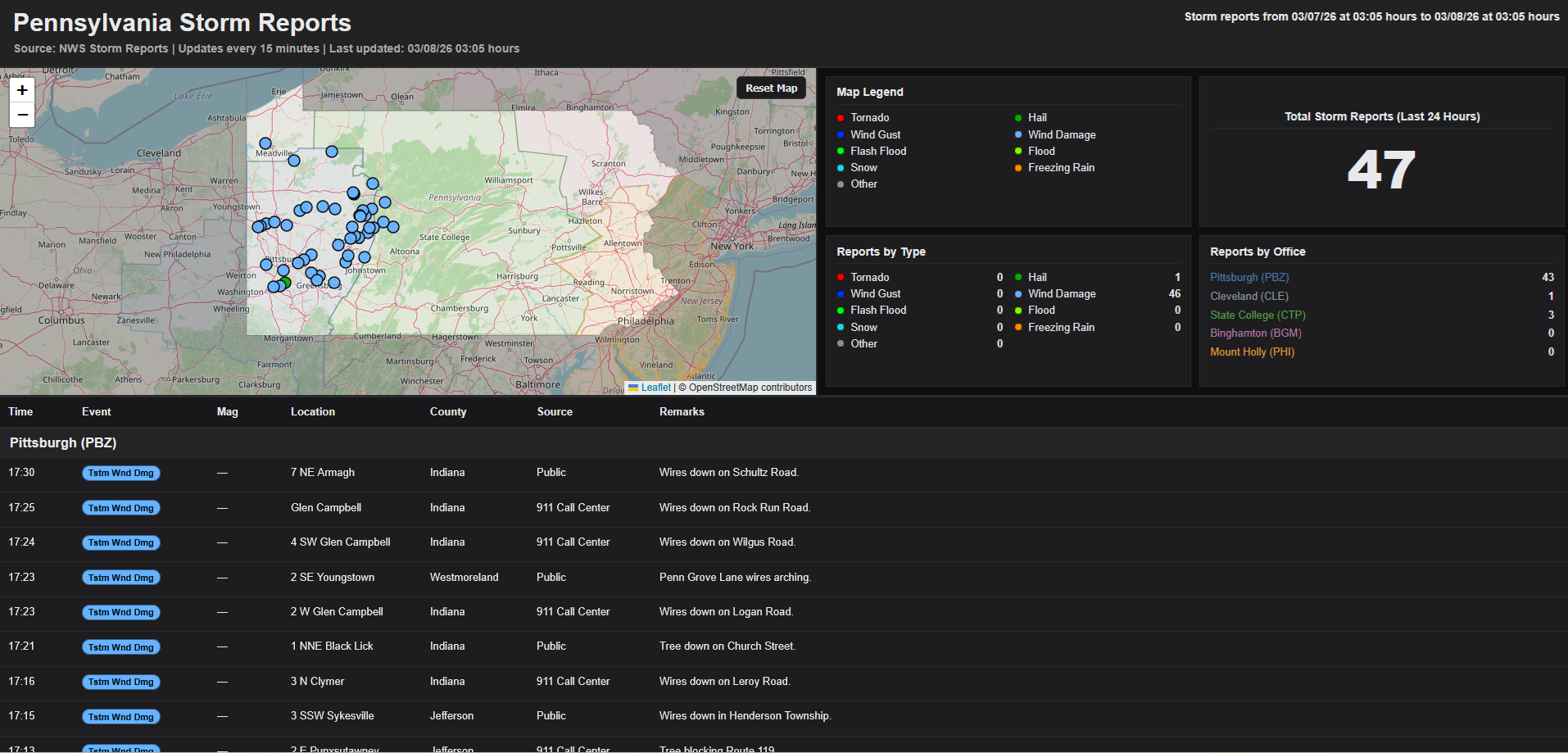Sort reports by the County column header
The height and width of the screenshot is (753, 1568).
(x=448, y=411)
